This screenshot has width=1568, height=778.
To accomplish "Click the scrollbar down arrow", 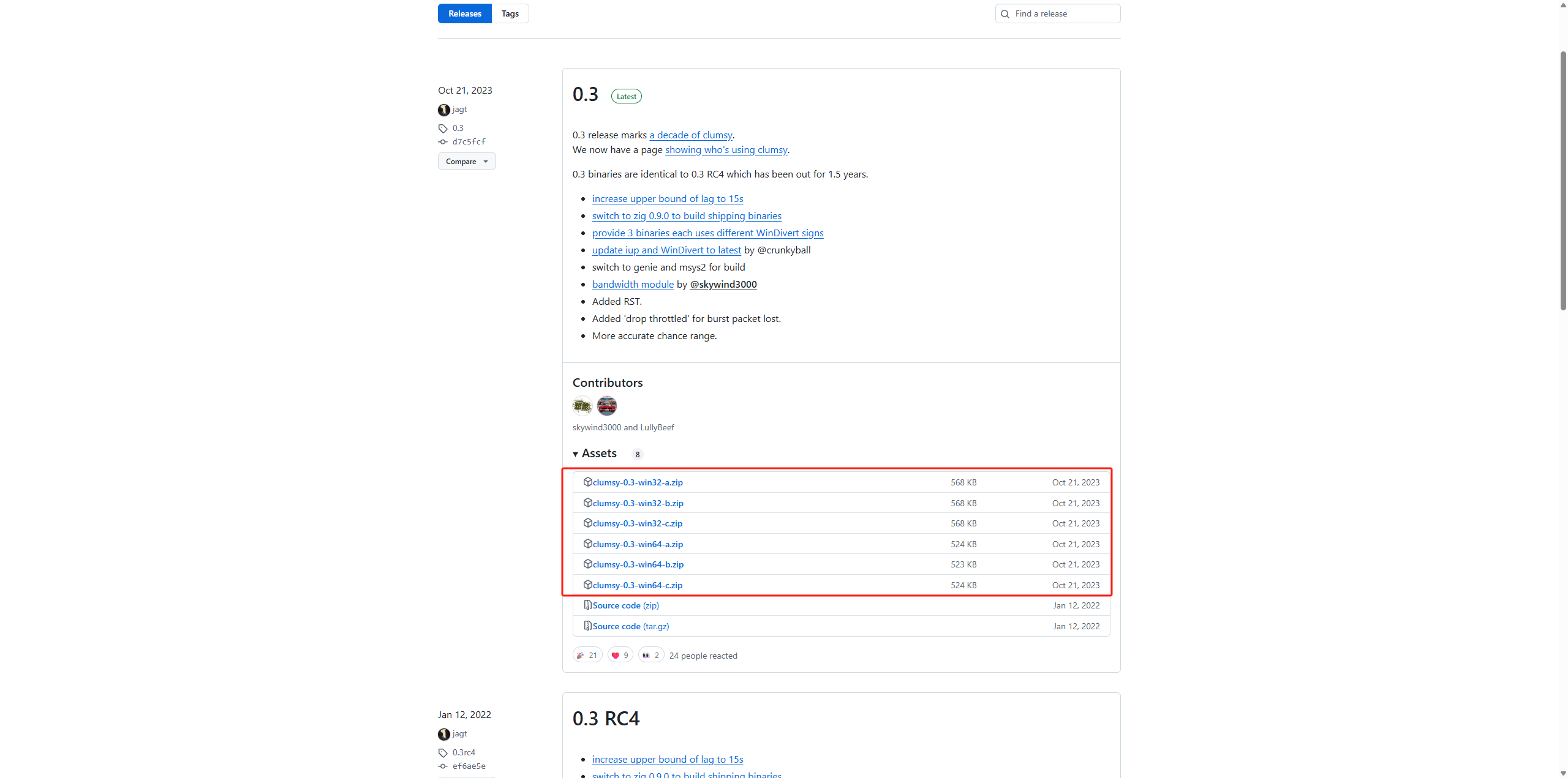I will tap(1563, 773).
